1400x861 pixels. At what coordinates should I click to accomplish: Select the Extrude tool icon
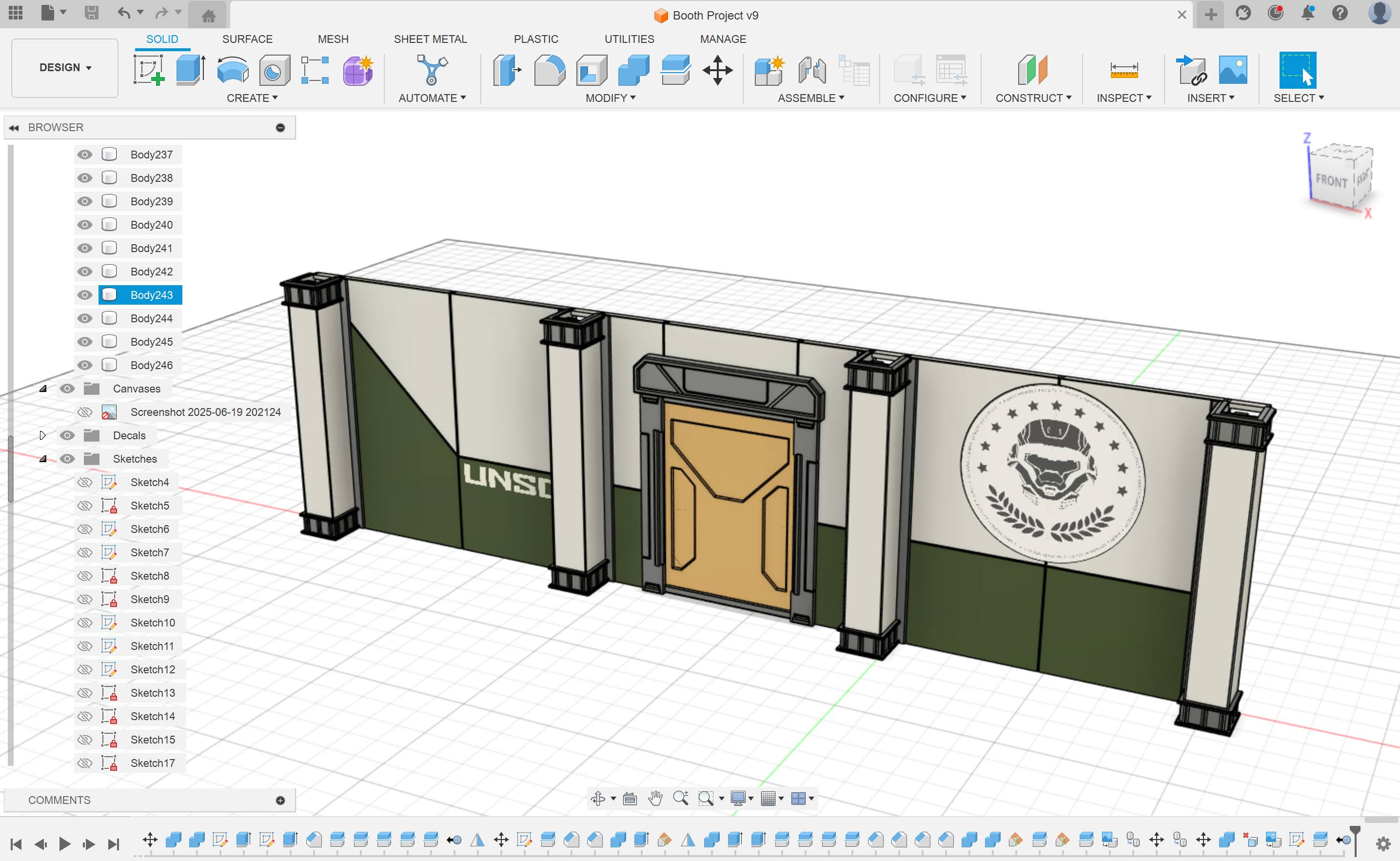tap(191, 70)
